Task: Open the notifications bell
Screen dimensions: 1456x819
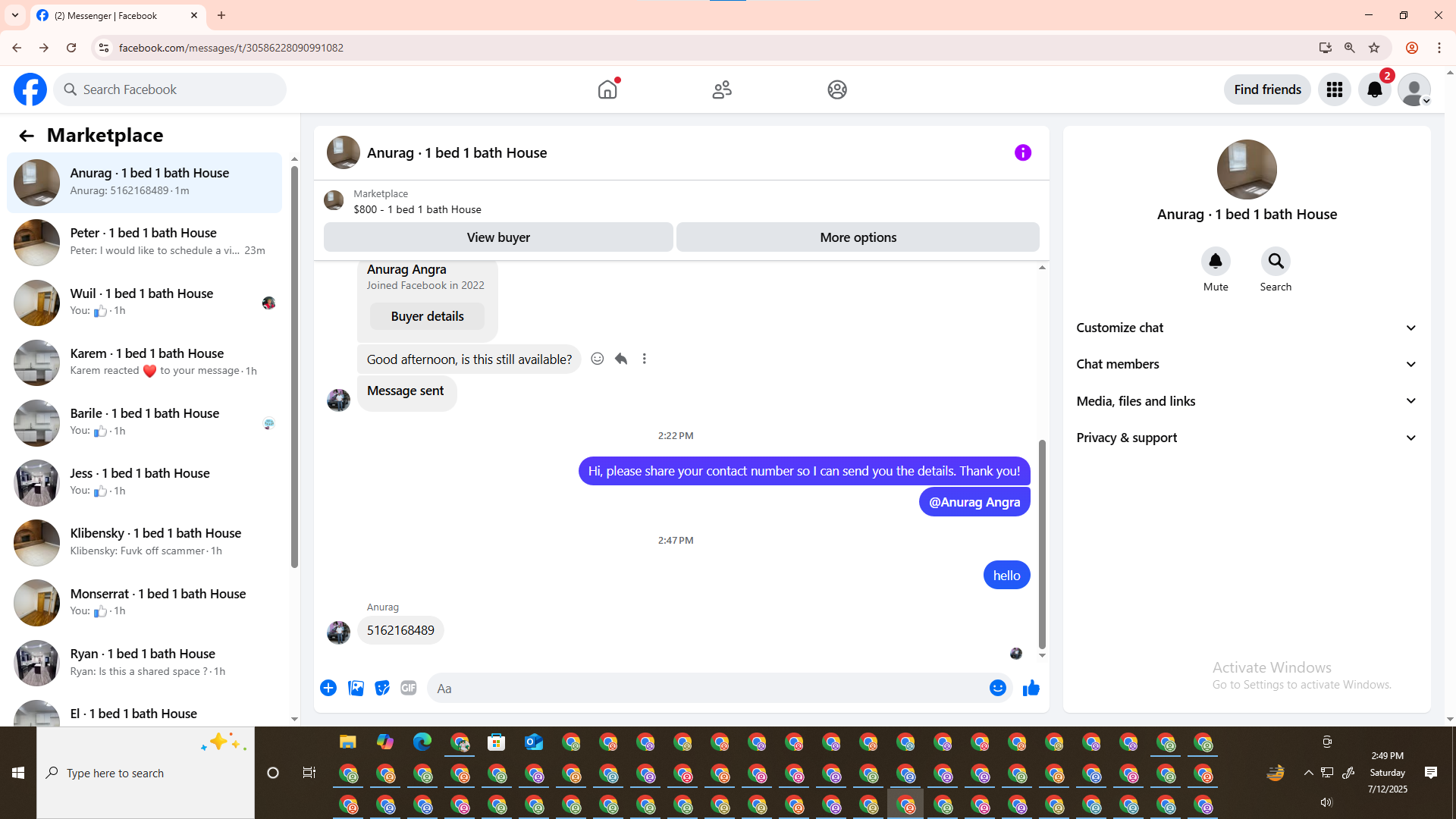Action: (x=1374, y=89)
